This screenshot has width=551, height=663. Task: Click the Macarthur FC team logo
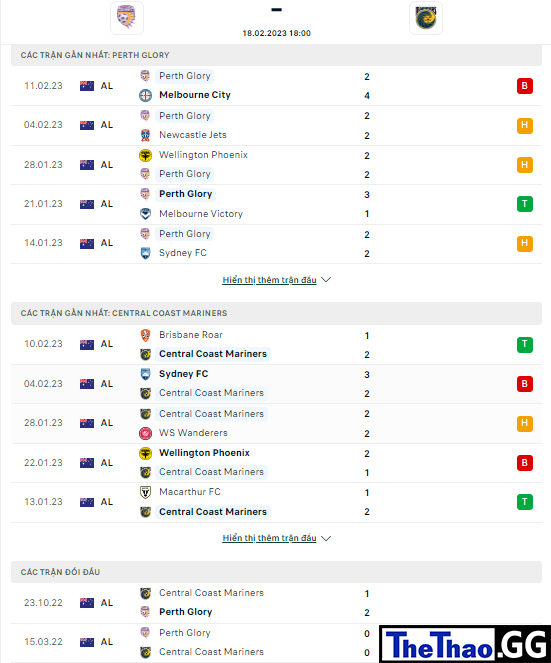145,492
